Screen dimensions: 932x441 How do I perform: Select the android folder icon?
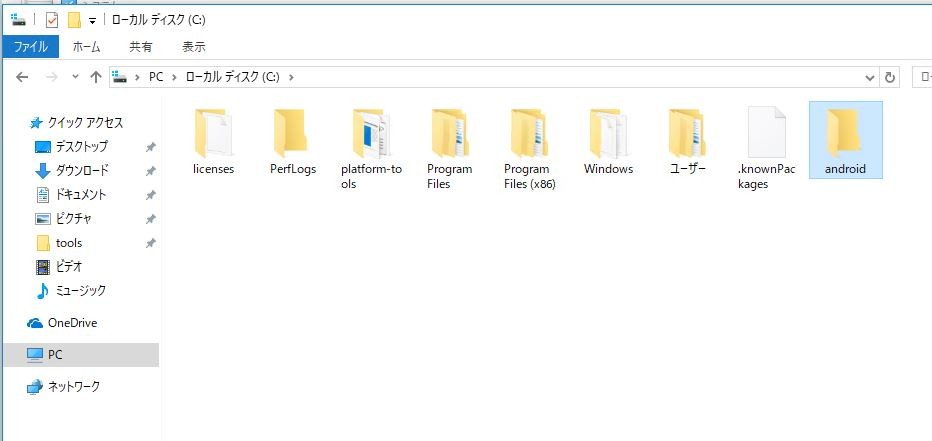coord(845,133)
